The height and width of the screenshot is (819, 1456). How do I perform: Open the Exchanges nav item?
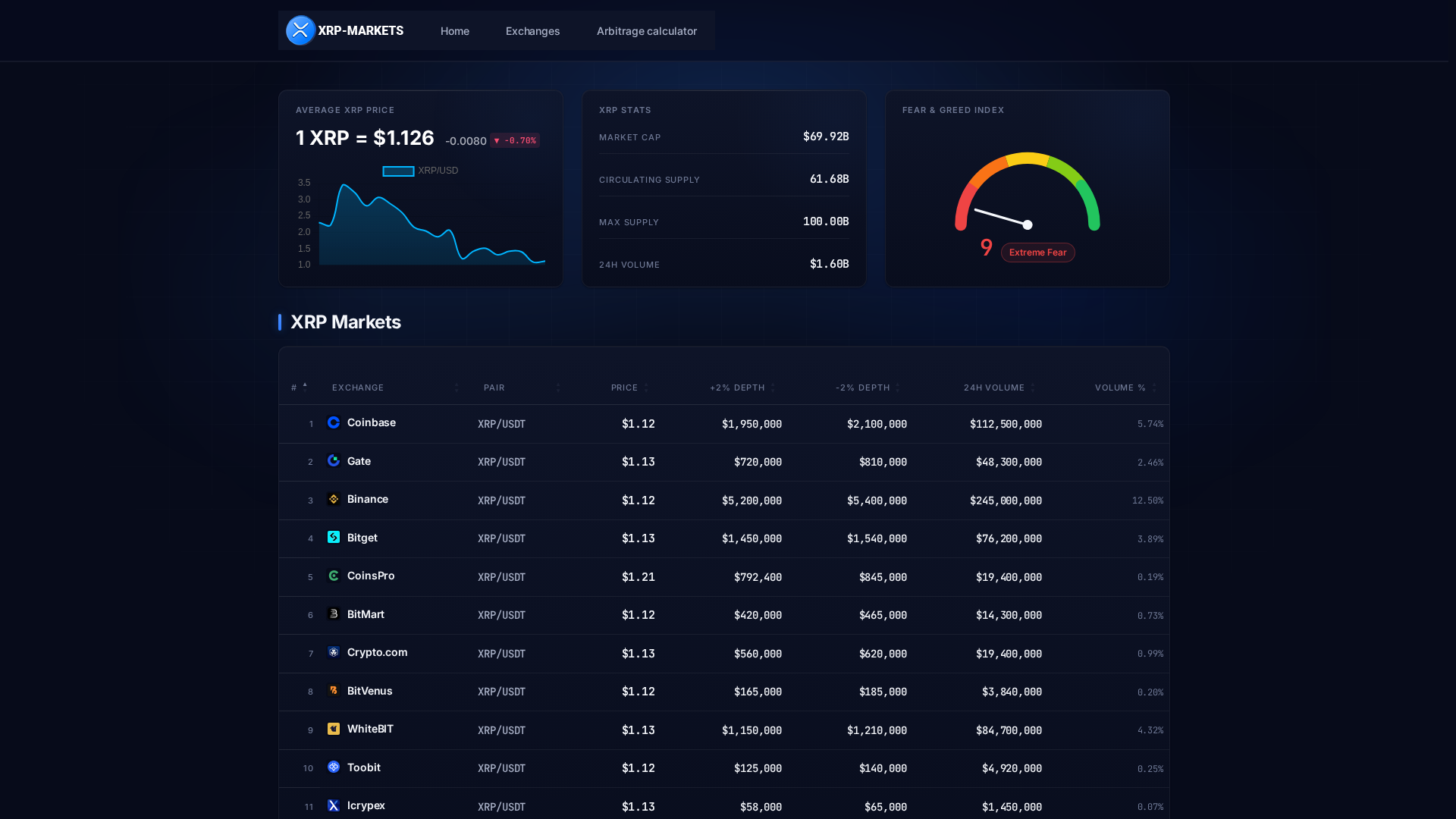(x=533, y=31)
